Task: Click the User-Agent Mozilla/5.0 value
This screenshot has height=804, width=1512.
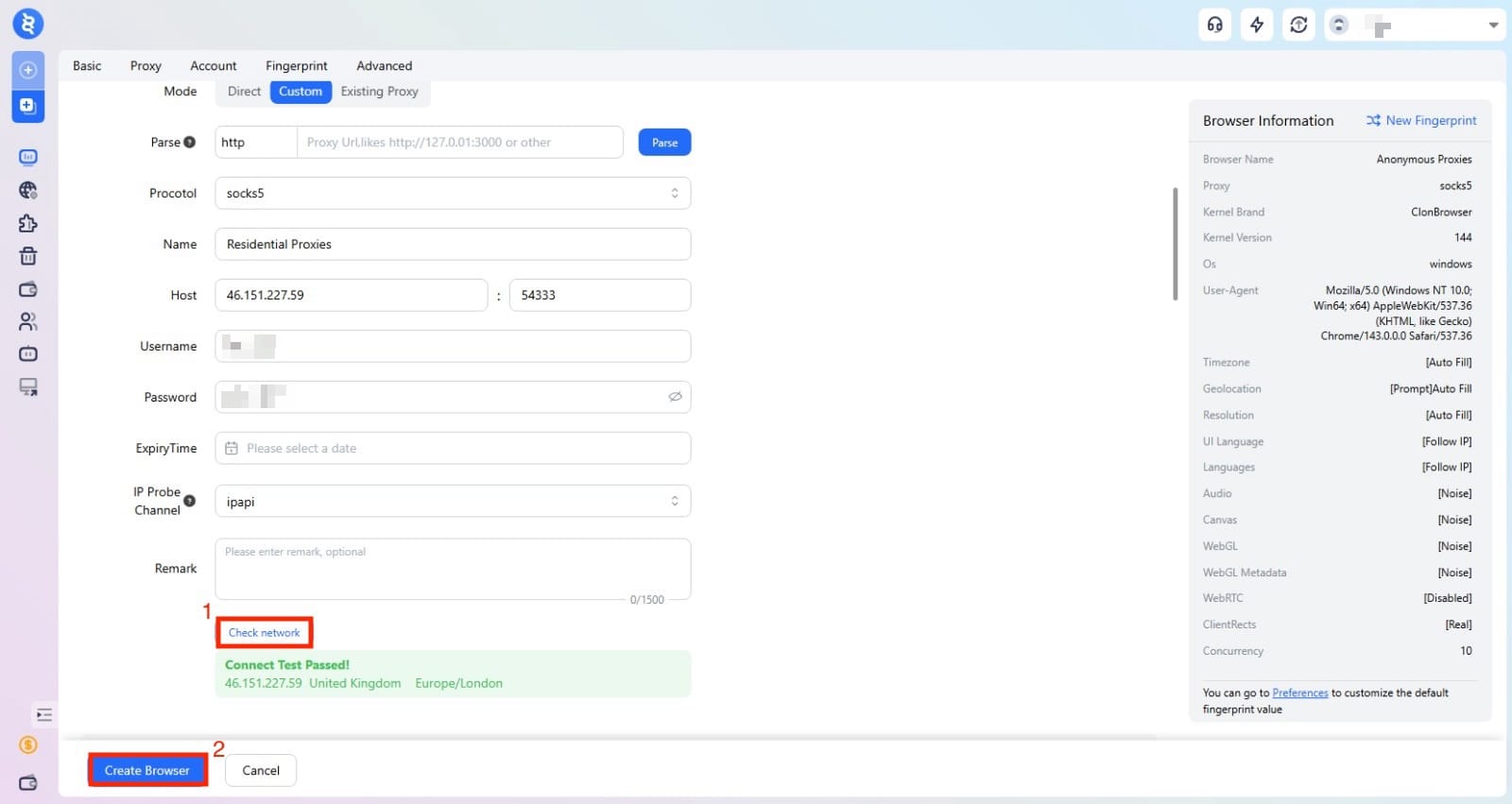Action: 1394,313
